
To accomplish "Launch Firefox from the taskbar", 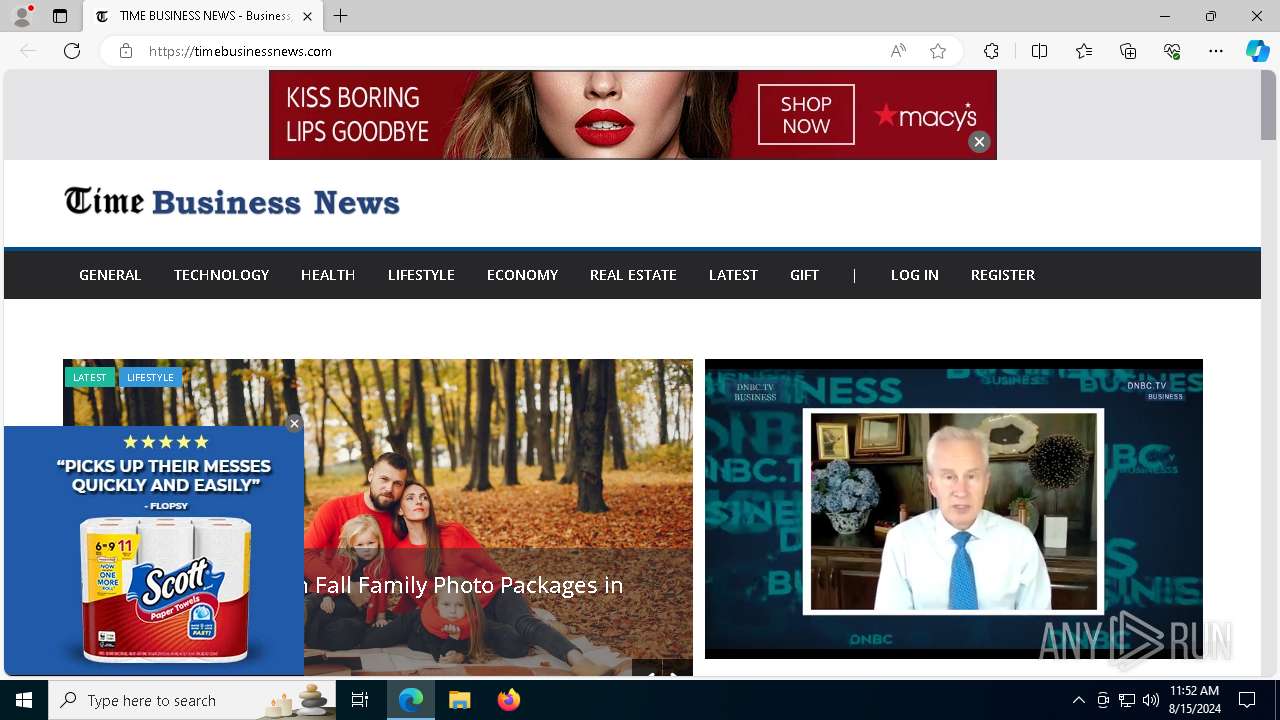I will tap(509, 700).
